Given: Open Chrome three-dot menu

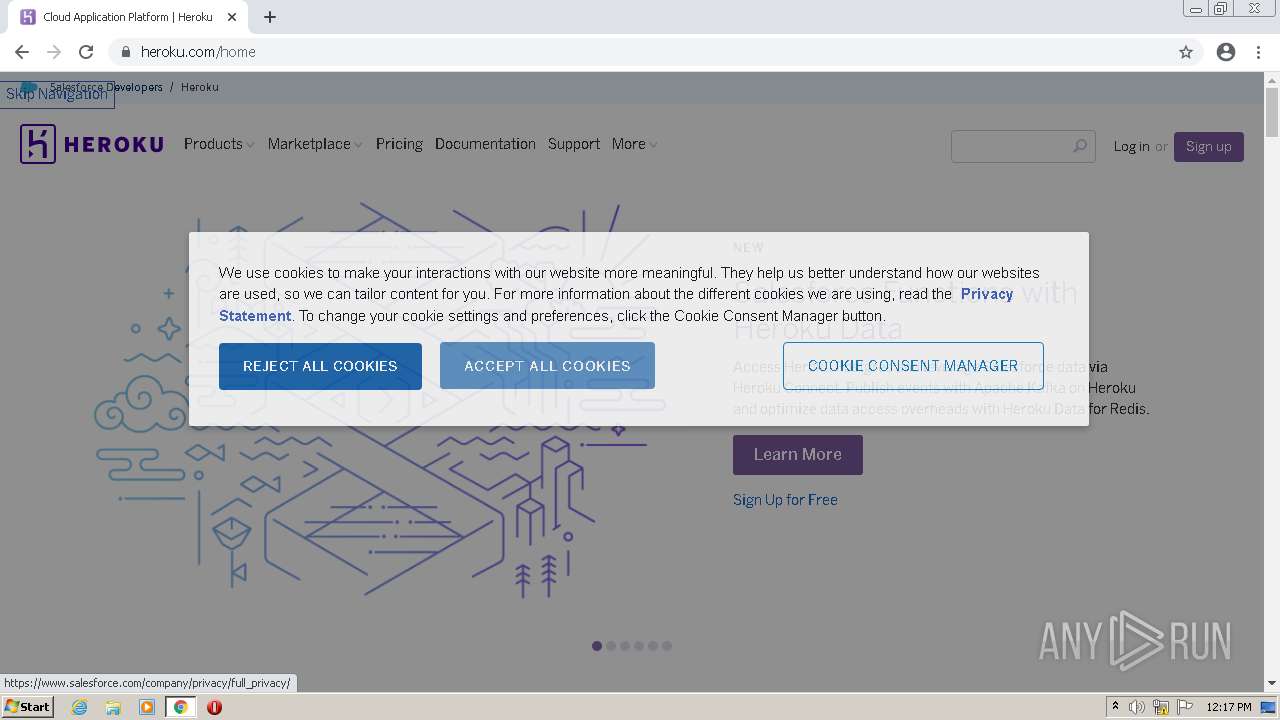Looking at the screenshot, I should point(1259,52).
